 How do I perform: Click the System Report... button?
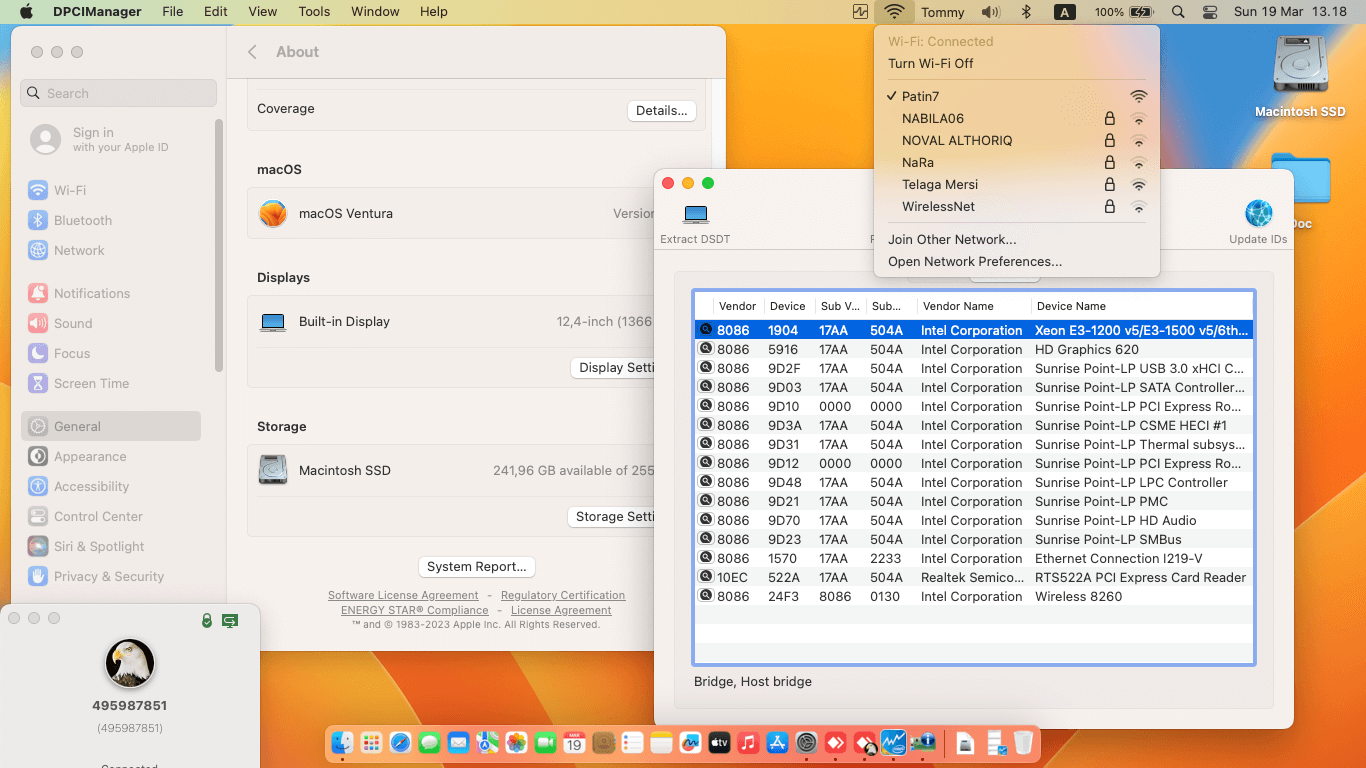pyautogui.click(x=476, y=567)
